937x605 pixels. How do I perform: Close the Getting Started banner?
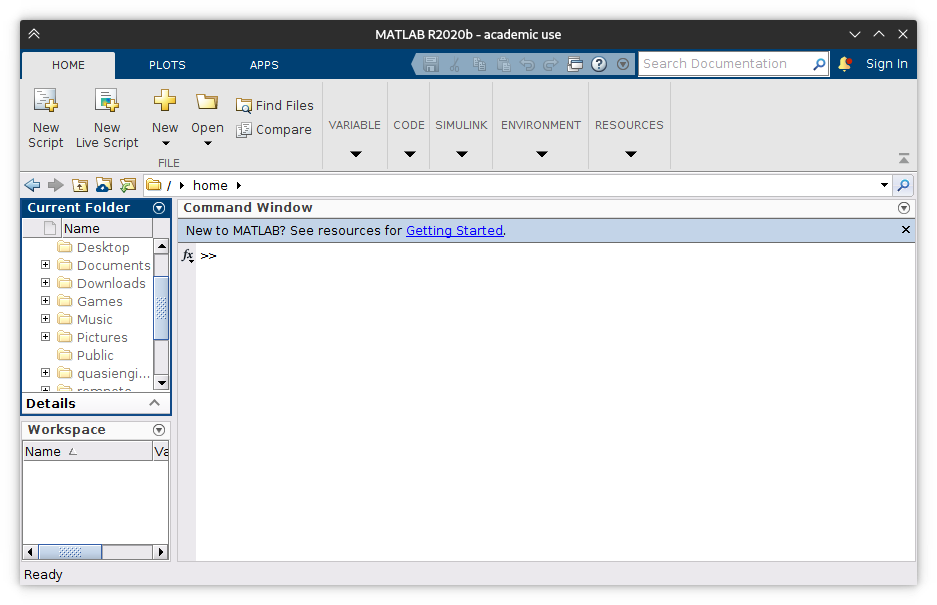(906, 230)
